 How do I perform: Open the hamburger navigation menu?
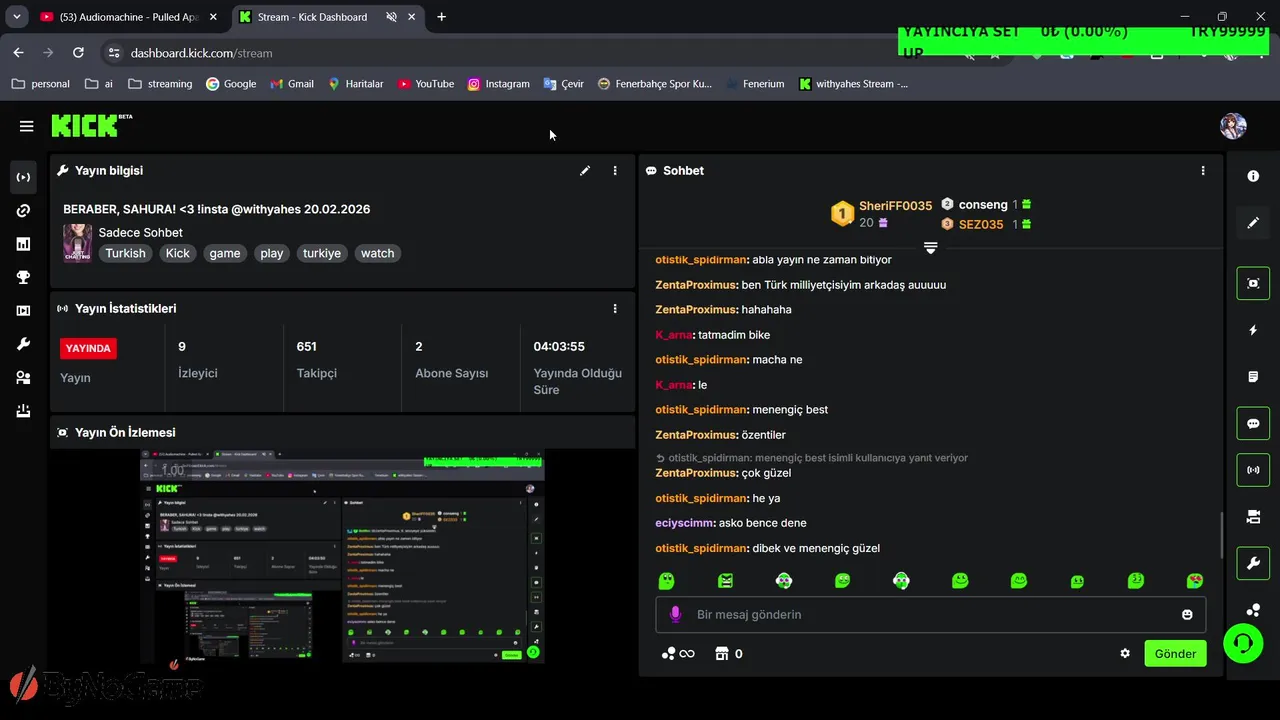[x=26, y=126]
